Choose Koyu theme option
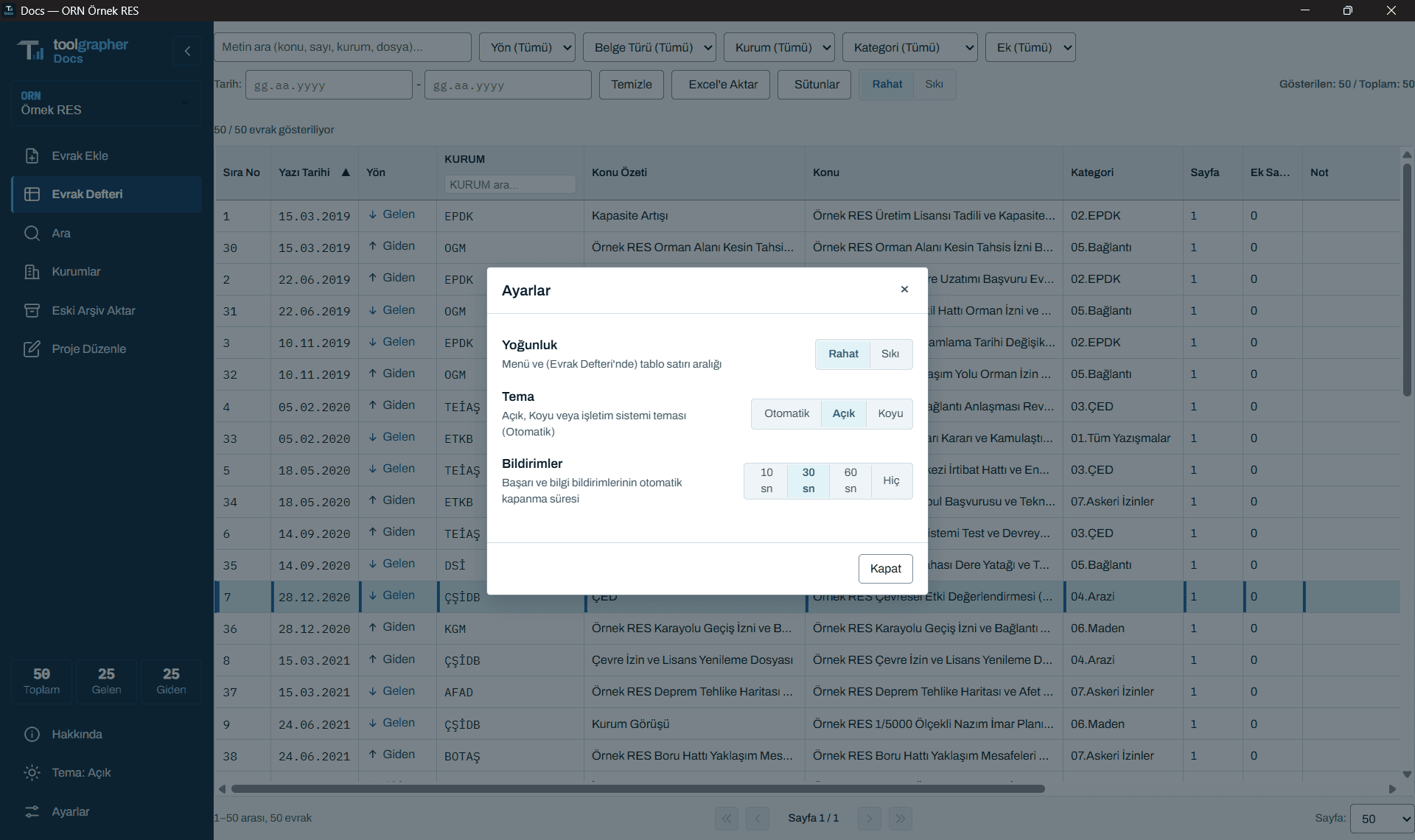Image resolution: width=1415 pixels, height=840 pixels. 890,414
